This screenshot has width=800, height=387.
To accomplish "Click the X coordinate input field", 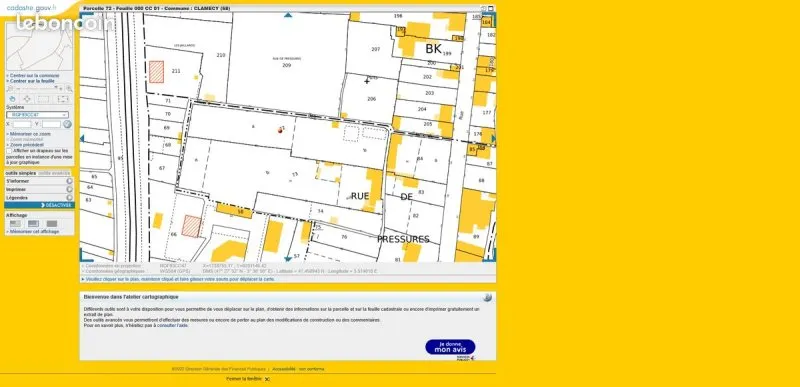I will (x=22, y=124).
